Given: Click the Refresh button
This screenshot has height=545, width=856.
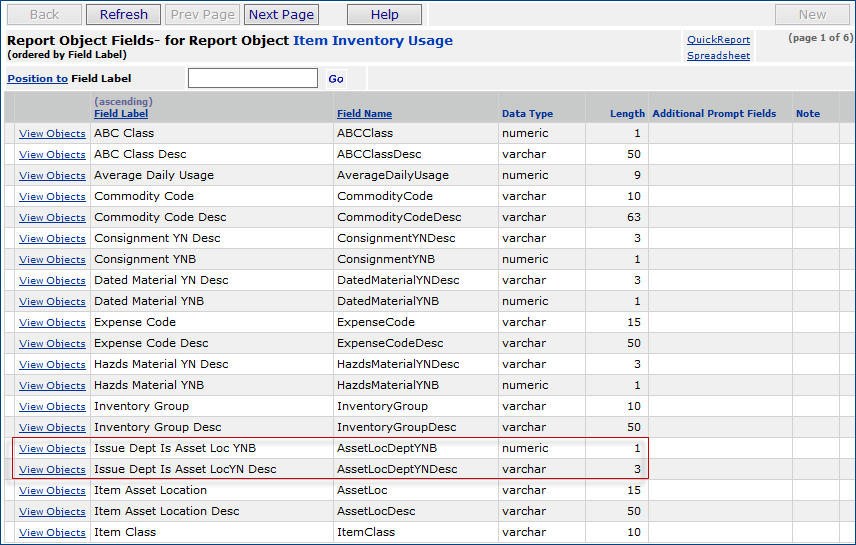Looking at the screenshot, I should click(x=123, y=14).
